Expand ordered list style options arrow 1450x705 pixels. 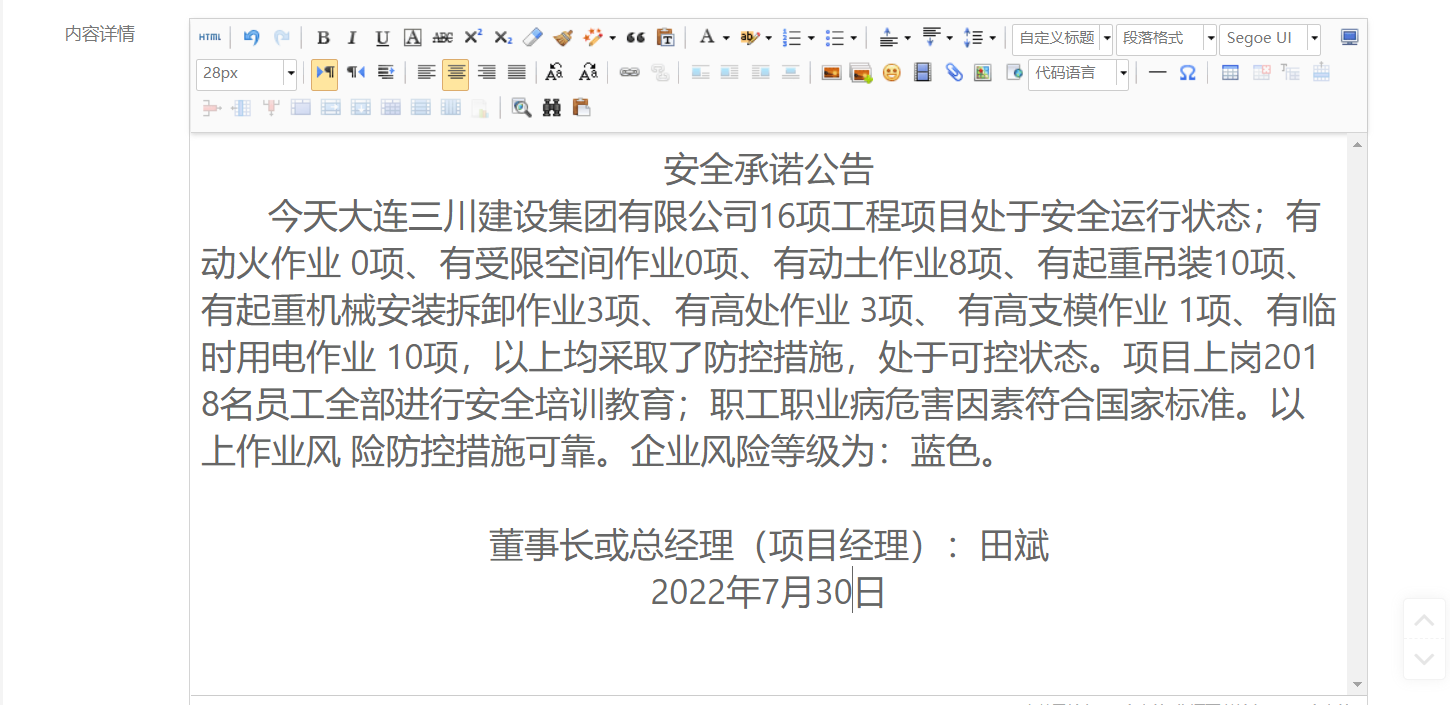click(x=811, y=39)
